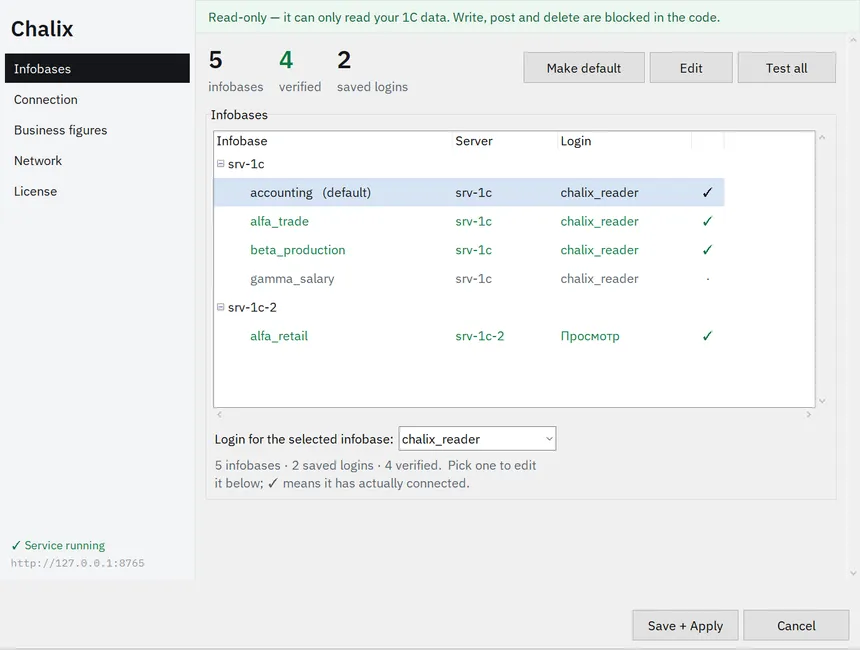Screen dimensions: 860x650
Task: Click the verified checkmark for accounting
Action: point(708,193)
